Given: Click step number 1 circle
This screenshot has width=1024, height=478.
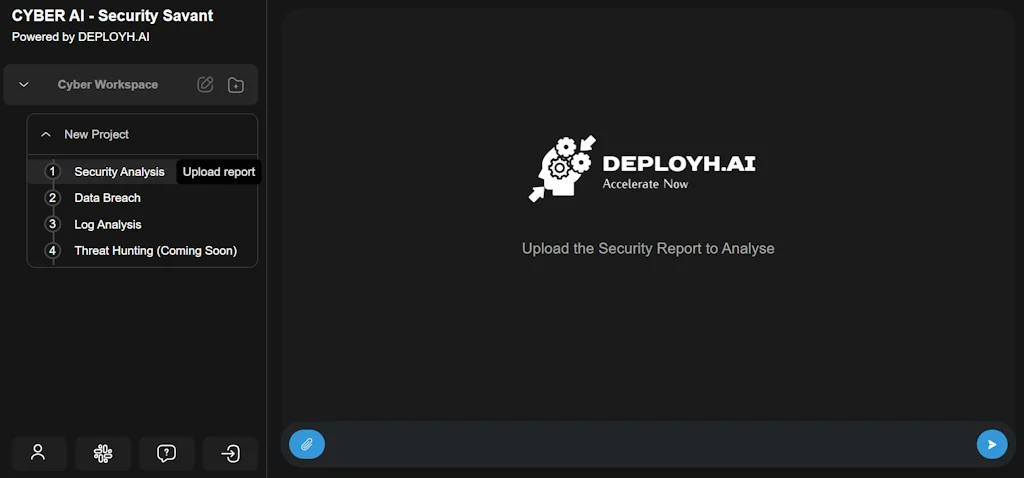Looking at the screenshot, I should (53, 172).
